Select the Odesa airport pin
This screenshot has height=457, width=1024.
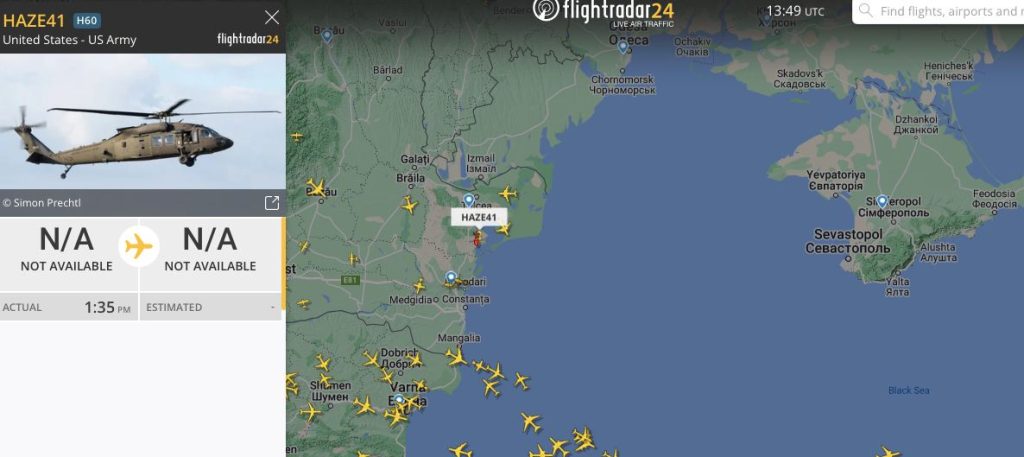point(623,46)
